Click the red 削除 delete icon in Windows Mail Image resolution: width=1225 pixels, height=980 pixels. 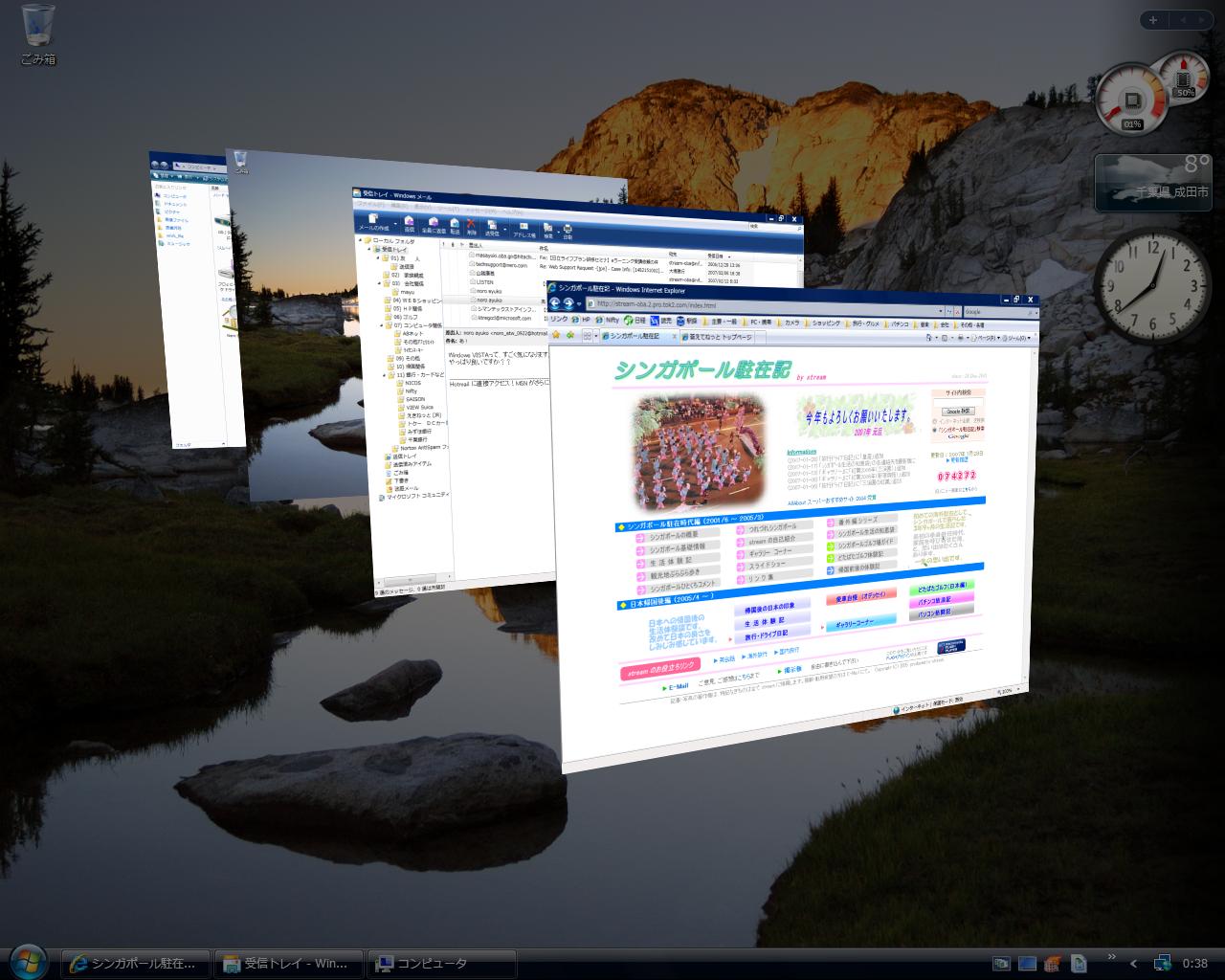[471, 225]
